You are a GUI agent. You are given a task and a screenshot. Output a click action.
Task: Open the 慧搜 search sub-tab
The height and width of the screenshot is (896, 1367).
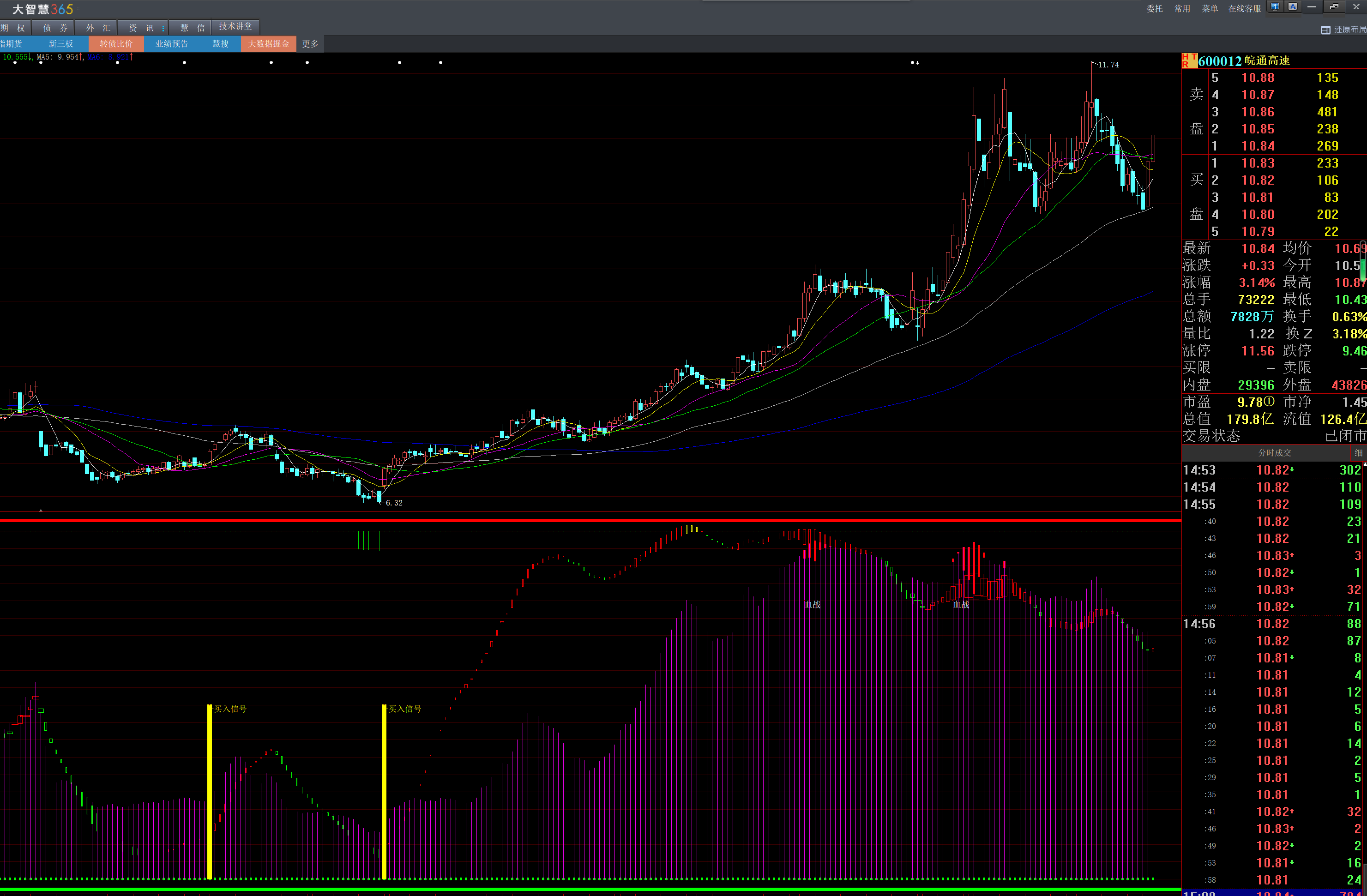(x=221, y=44)
